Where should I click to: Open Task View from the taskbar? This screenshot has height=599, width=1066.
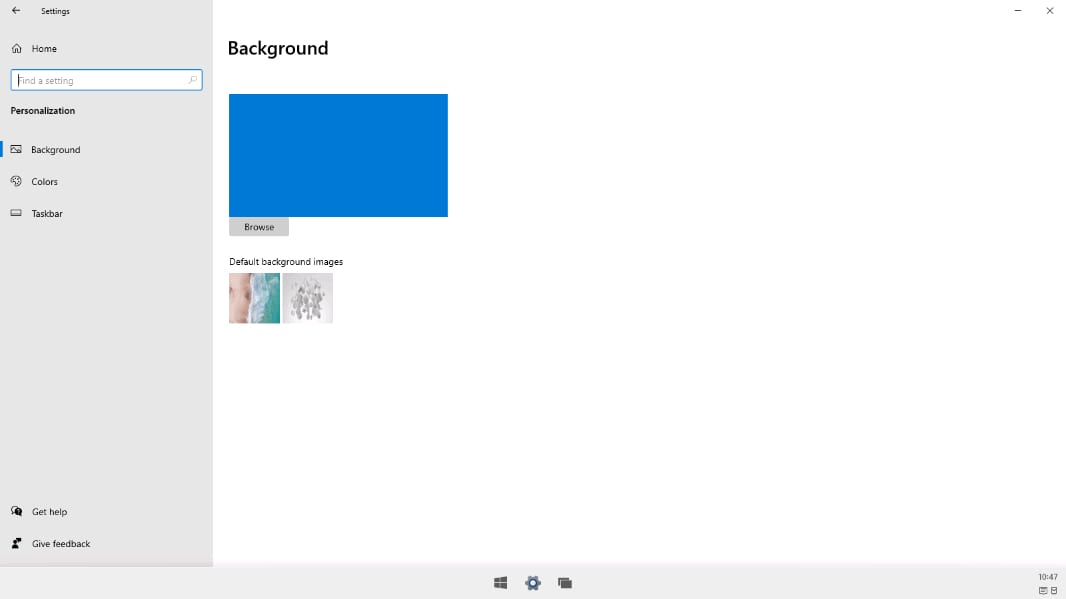pyautogui.click(x=565, y=583)
